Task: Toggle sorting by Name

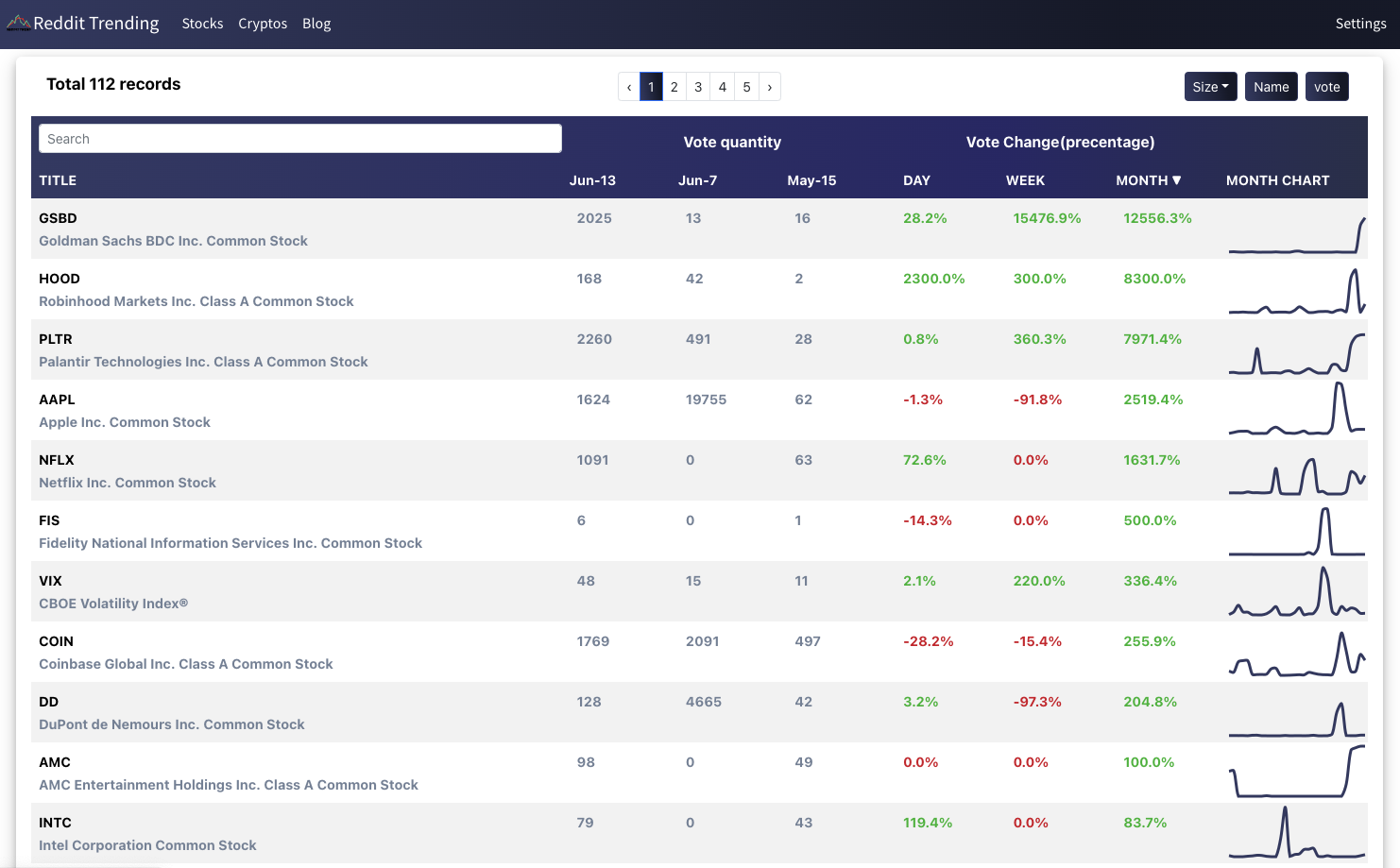Action: click(x=1271, y=87)
